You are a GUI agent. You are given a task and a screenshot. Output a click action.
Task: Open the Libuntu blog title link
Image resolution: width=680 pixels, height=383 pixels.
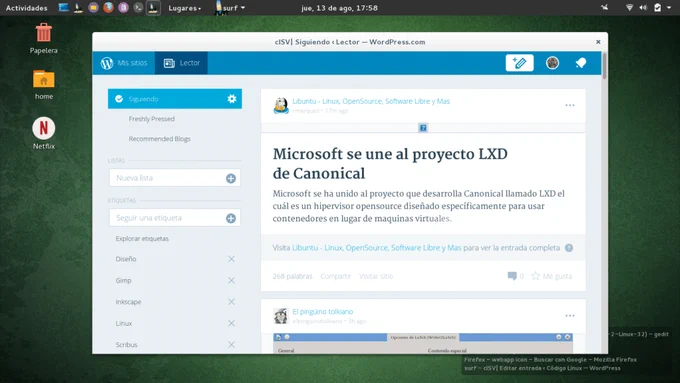(371, 101)
